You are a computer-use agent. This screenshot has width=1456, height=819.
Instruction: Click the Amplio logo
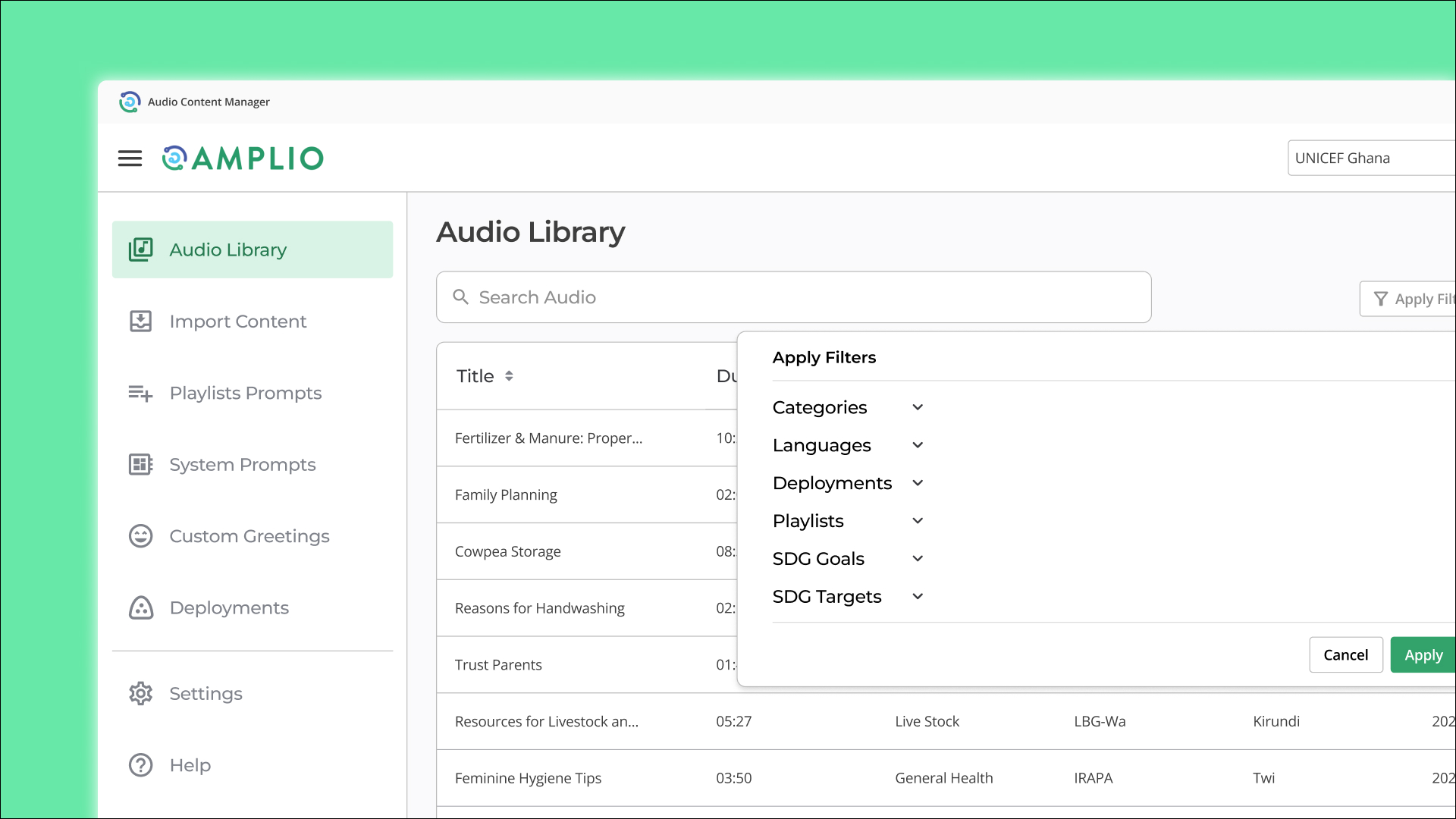[x=243, y=158]
